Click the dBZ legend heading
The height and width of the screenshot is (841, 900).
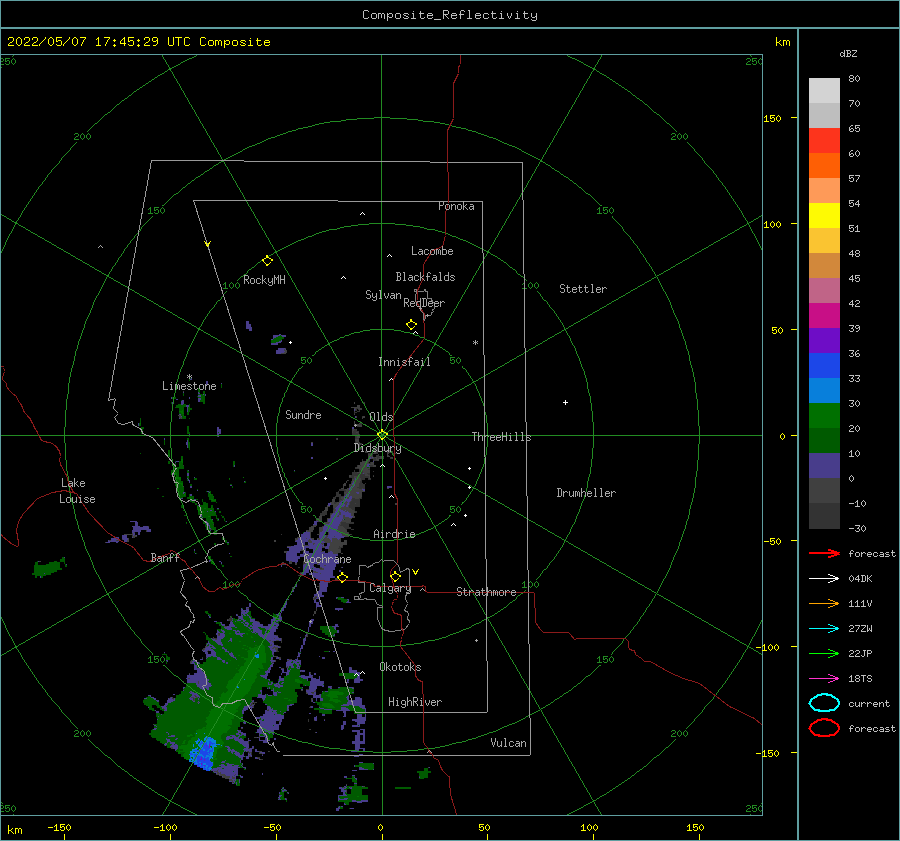[x=848, y=53]
